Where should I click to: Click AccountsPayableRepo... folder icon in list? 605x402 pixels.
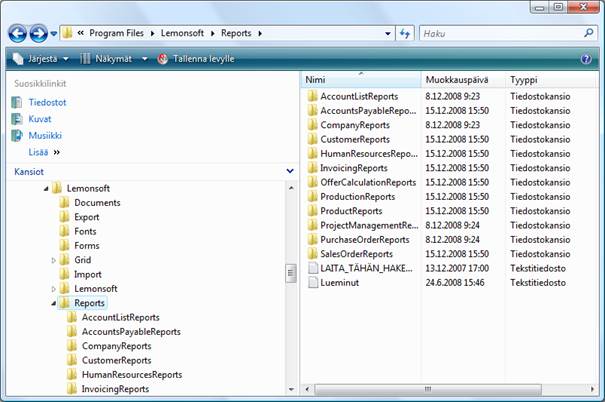313,110
